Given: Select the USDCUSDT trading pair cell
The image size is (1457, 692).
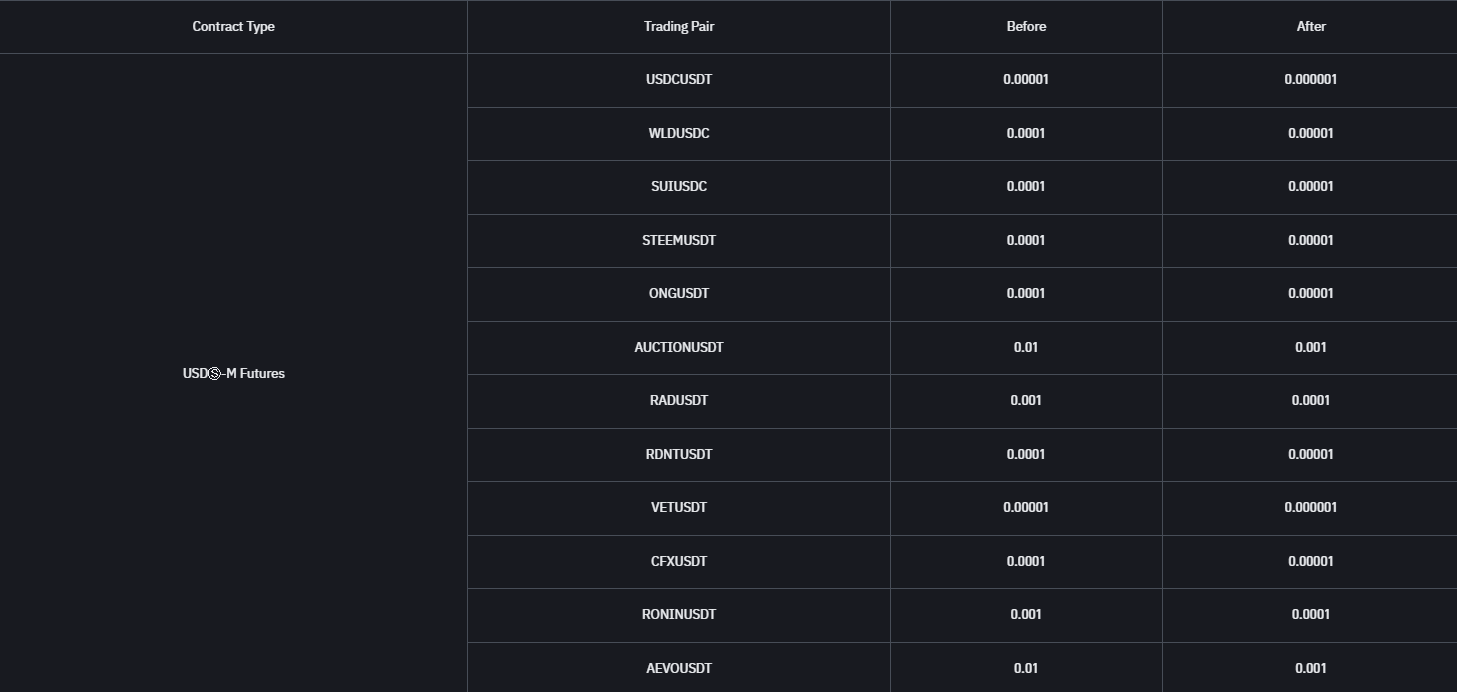Looking at the screenshot, I should 679,80.
